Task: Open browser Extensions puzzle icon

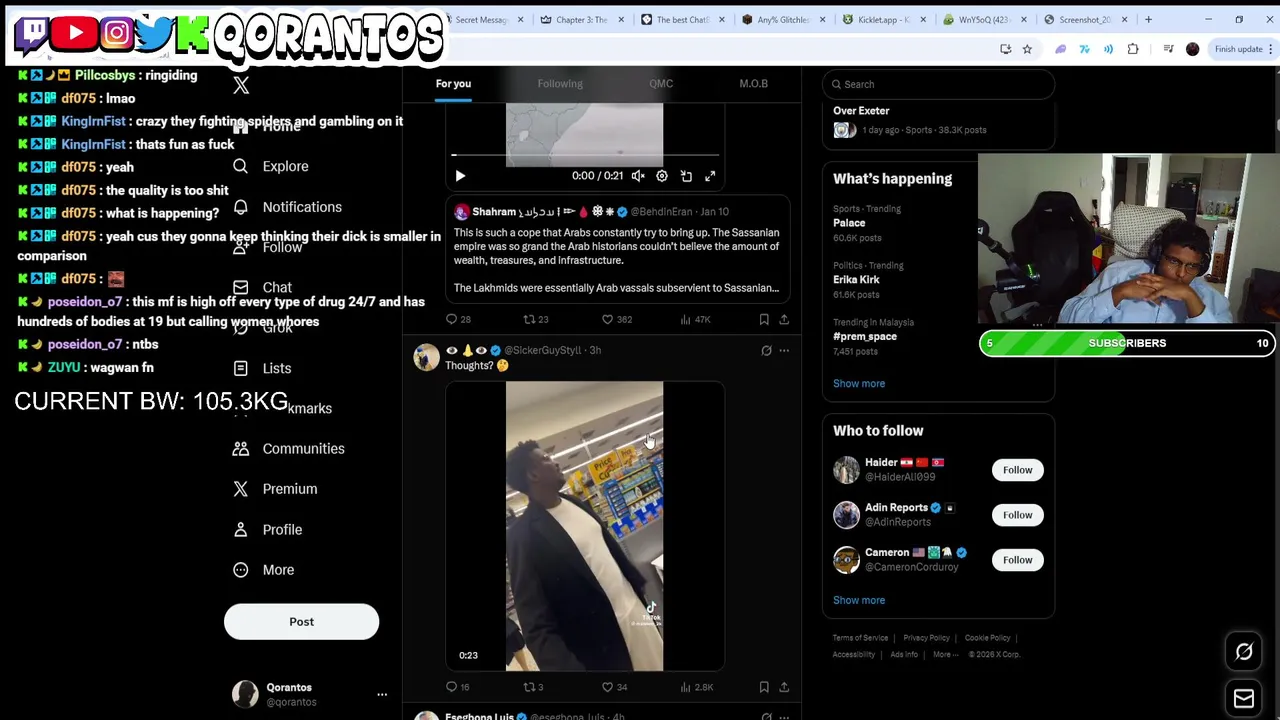Action: point(1133,49)
